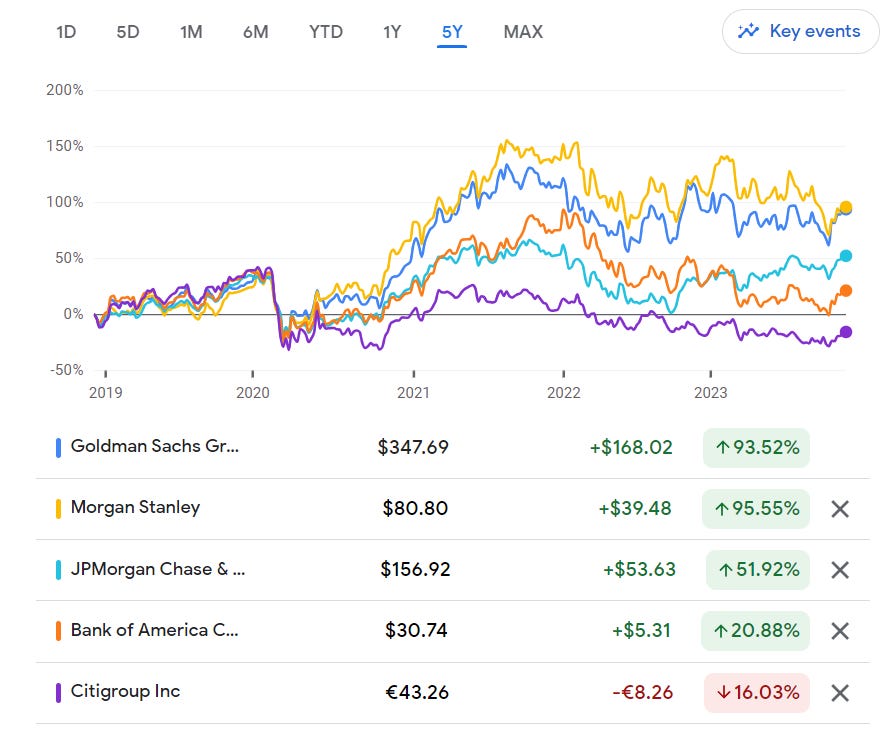
Task: Switch to the 1M range tab
Action: (x=191, y=31)
